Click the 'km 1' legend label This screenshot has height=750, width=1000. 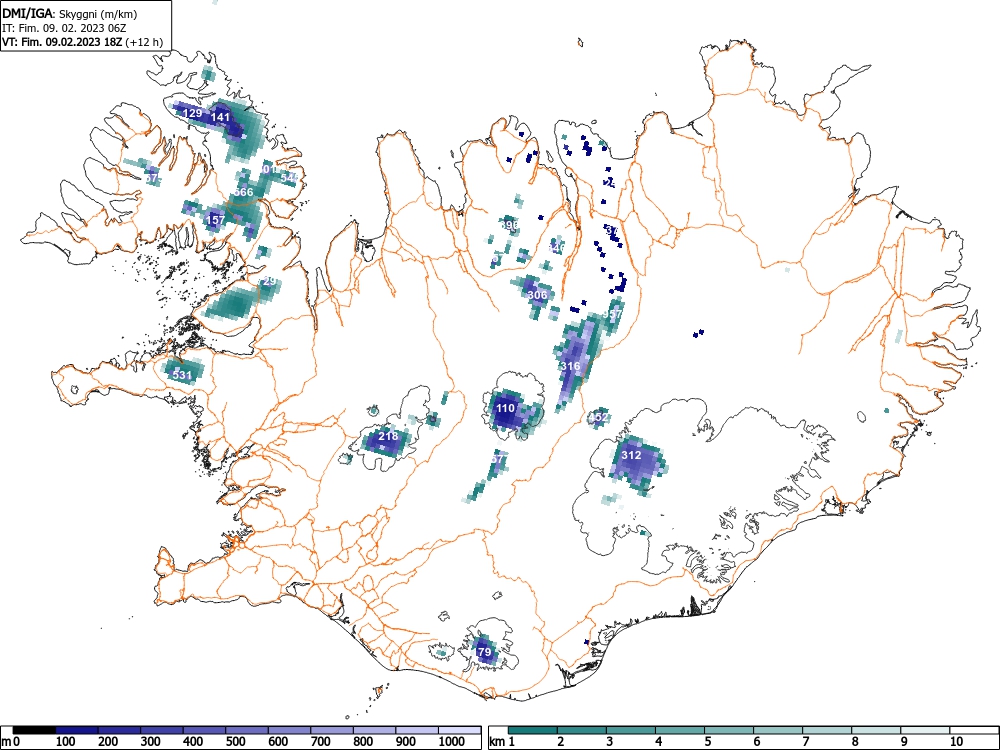coord(502,742)
